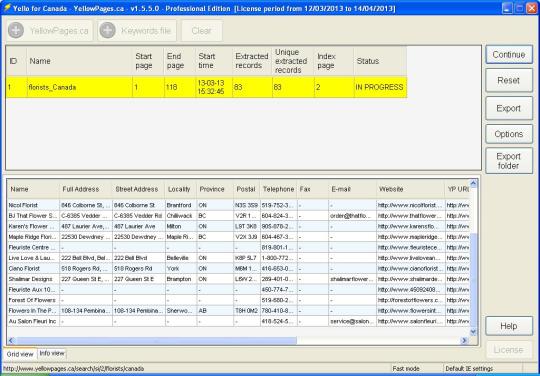
Task: Click Default IE settings in status bar
Action: [469, 369]
